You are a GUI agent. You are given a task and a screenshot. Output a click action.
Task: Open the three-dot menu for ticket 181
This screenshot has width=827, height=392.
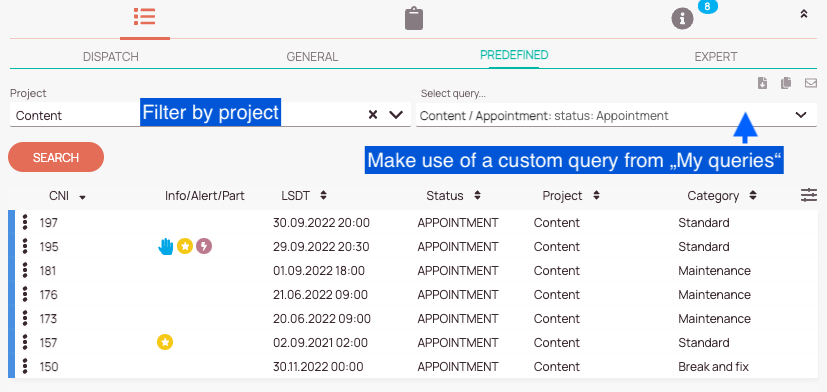(25, 270)
